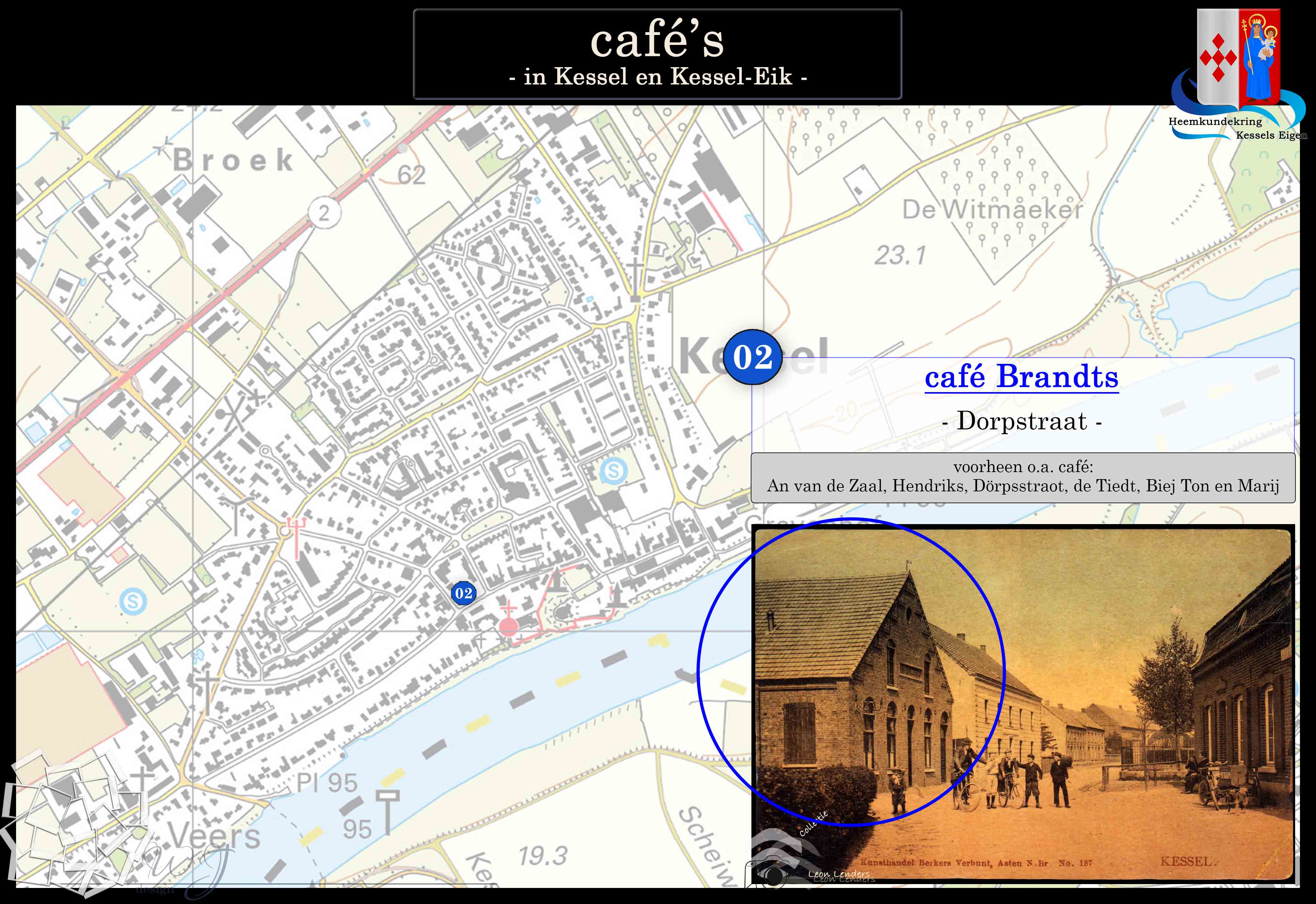Click the café's title header box
Image resolution: width=1316 pixels, height=904 pixels.
(657, 54)
